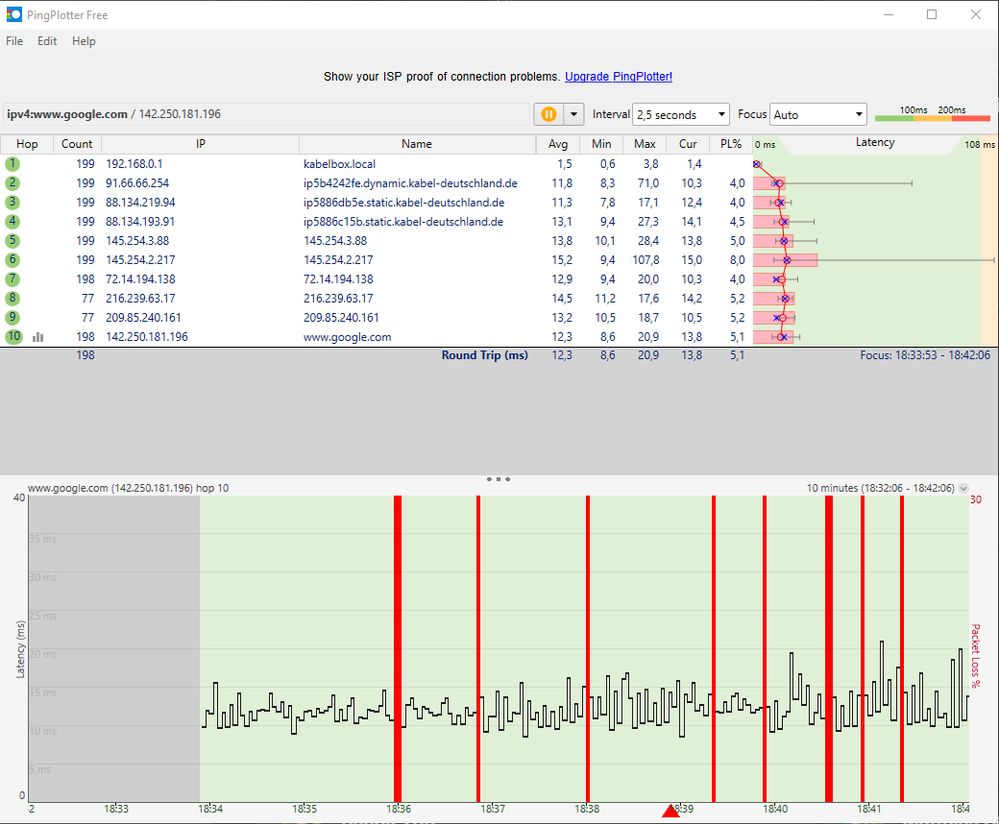
Task: Click the 18:38 tick label on time axis
Action: [x=587, y=809]
